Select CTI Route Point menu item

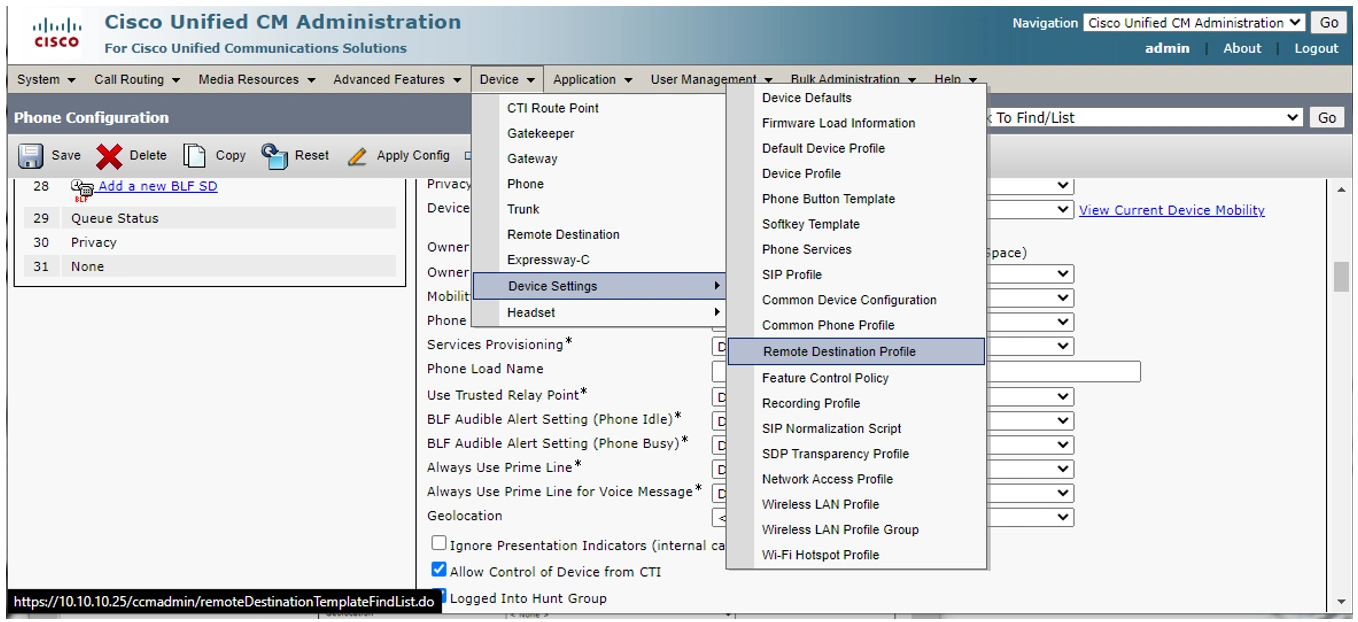click(x=553, y=108)
